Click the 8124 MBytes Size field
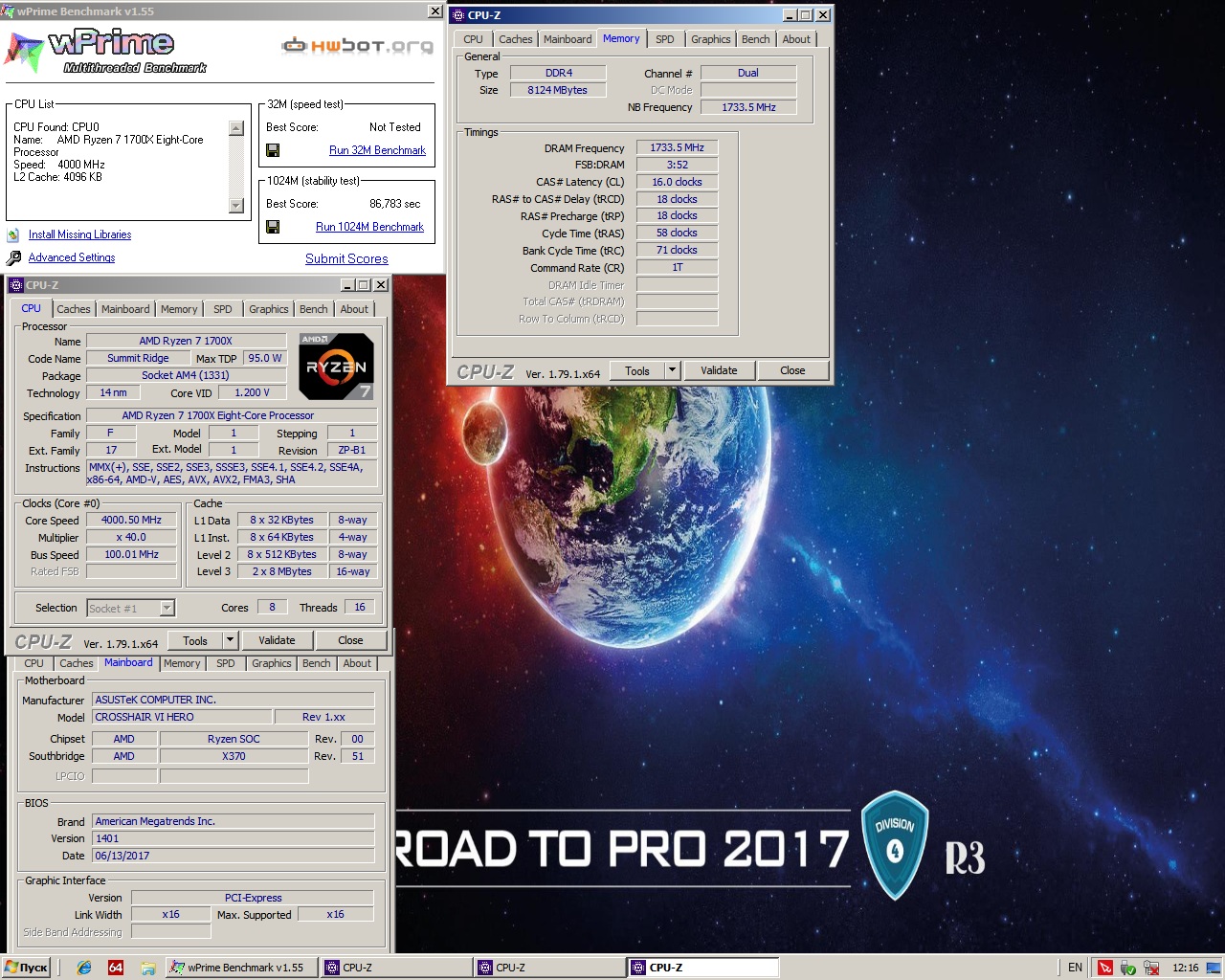The height and width of the screenshot is (980, 1225). [558, 90]
